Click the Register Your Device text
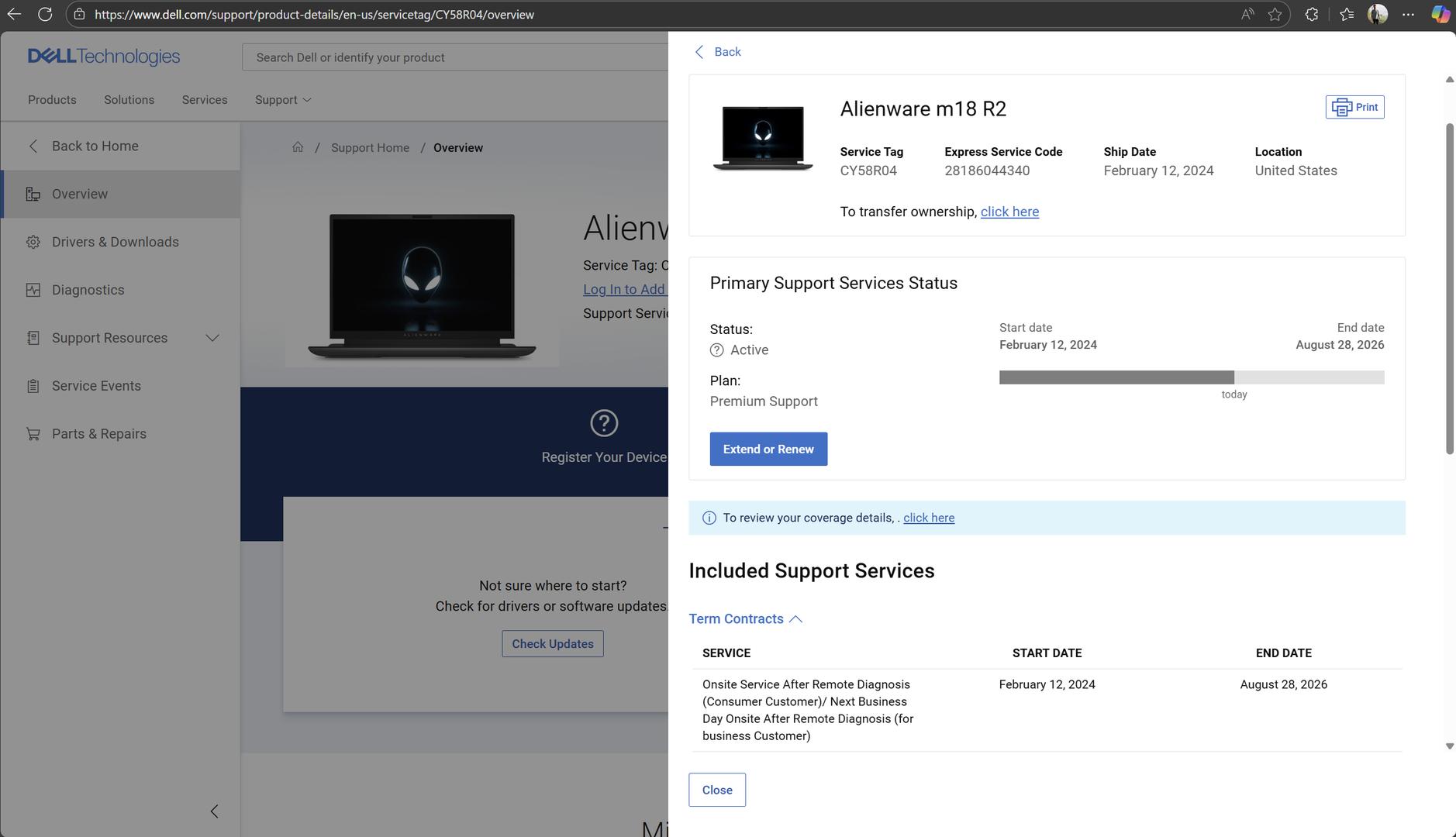1456x837 pixels. coord(604,457)
